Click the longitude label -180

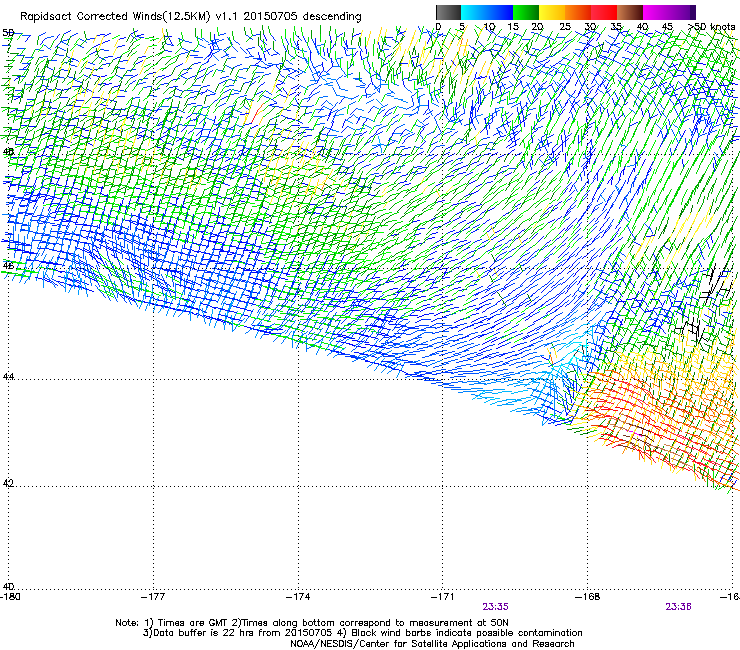pos(10,597)
